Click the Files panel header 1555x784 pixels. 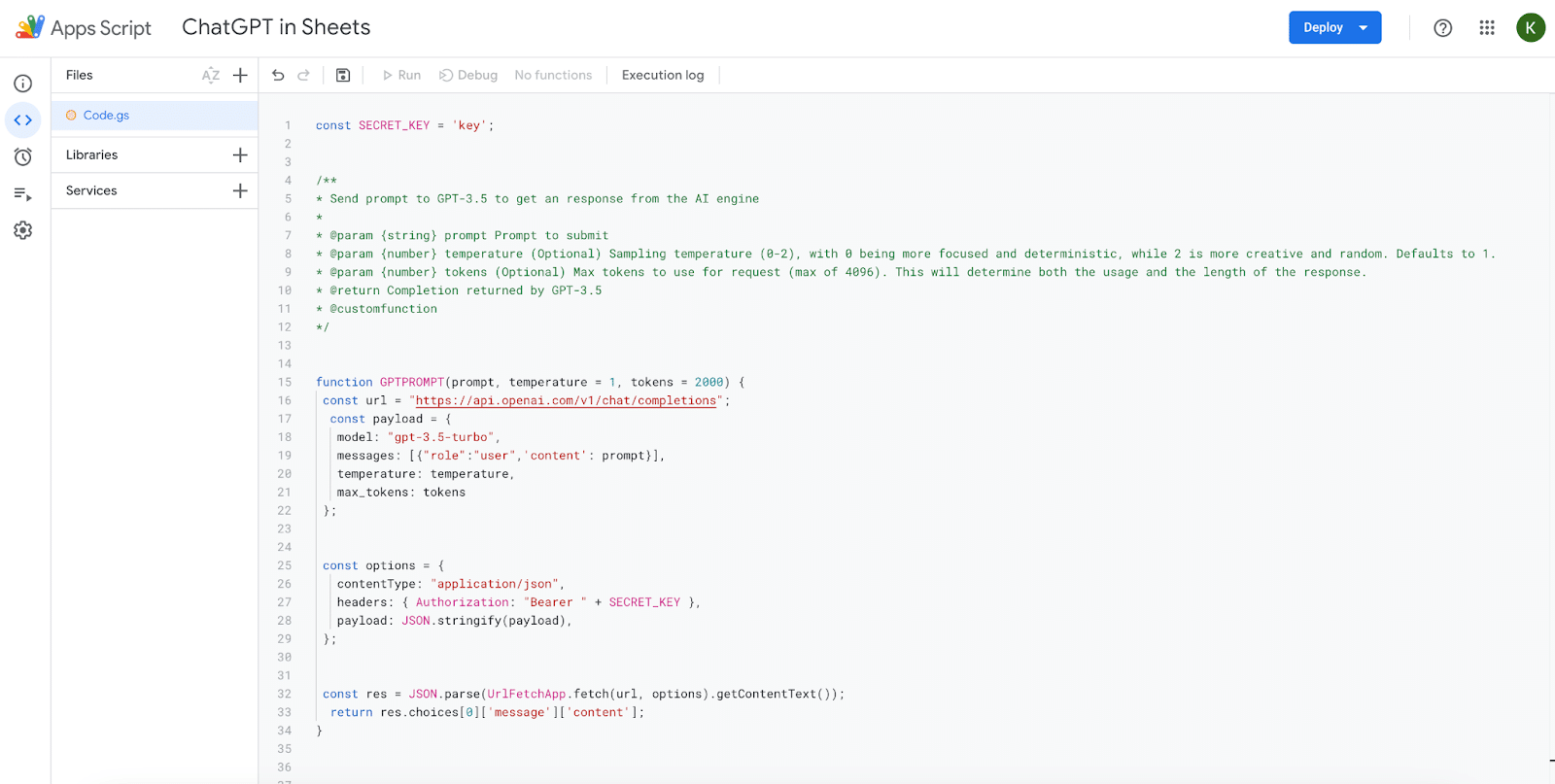pyautogui.click(x=80, y=75)
